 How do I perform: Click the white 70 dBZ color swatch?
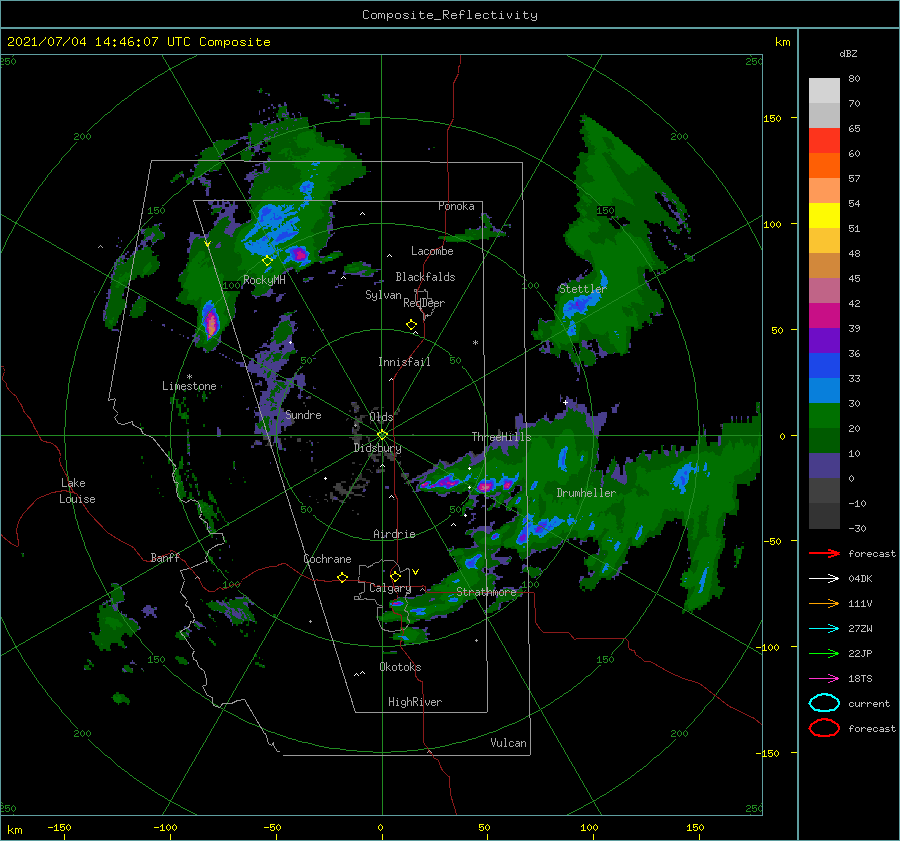(824, 91)
